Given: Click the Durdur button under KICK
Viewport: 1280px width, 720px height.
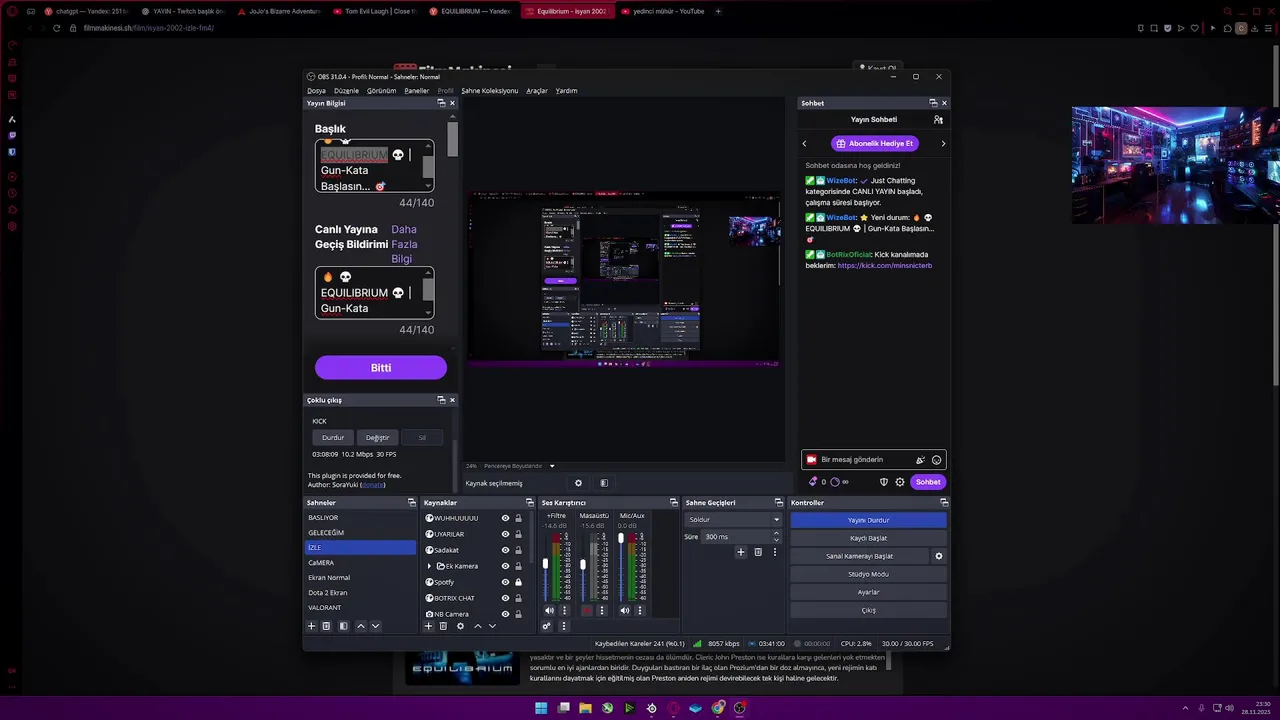Looking at the screenshot, I should 333,437.
